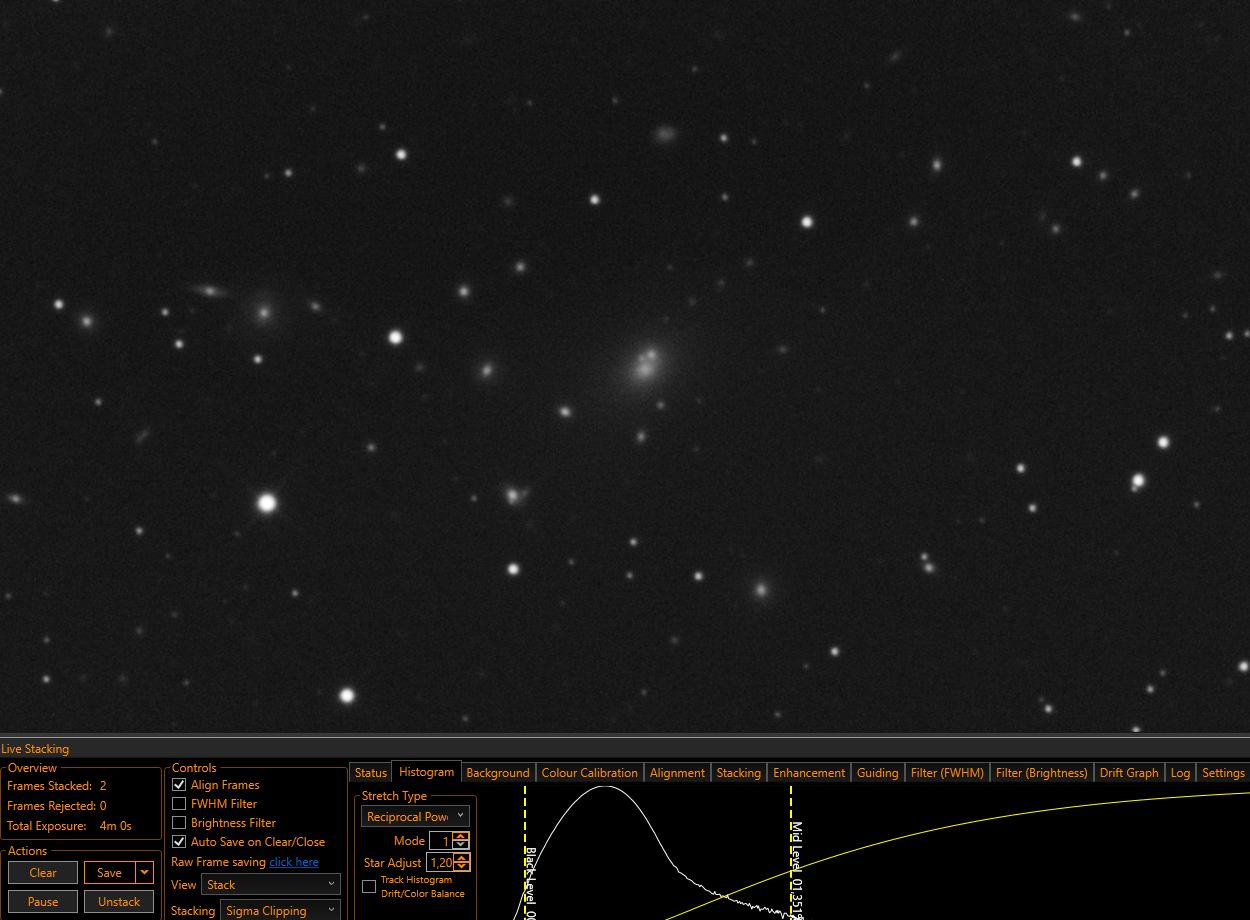Open the Raw Frame saving 'click here' link
1250x920 pixels.
click(294, 862)
